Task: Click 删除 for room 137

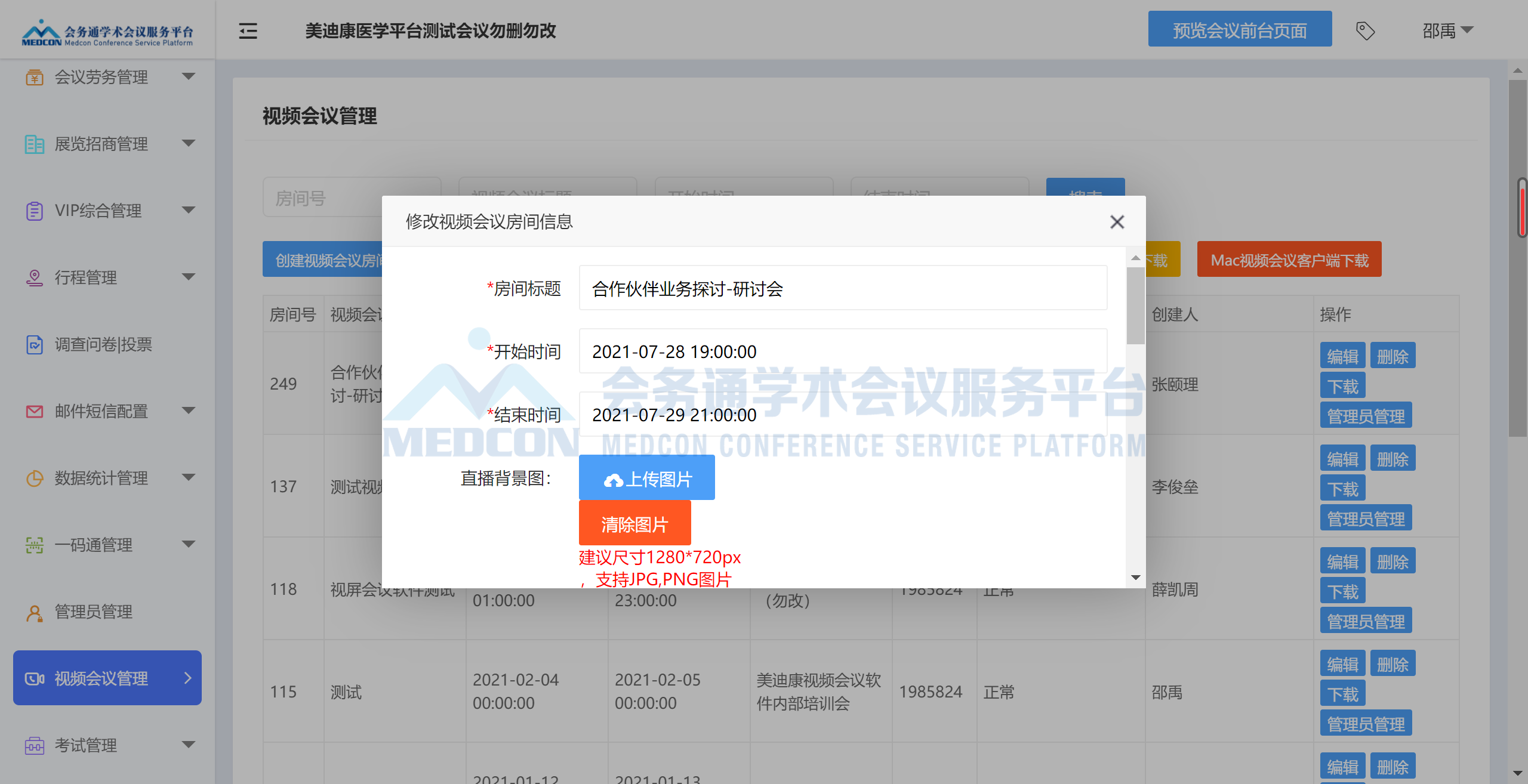Action: click(1393, 459)
